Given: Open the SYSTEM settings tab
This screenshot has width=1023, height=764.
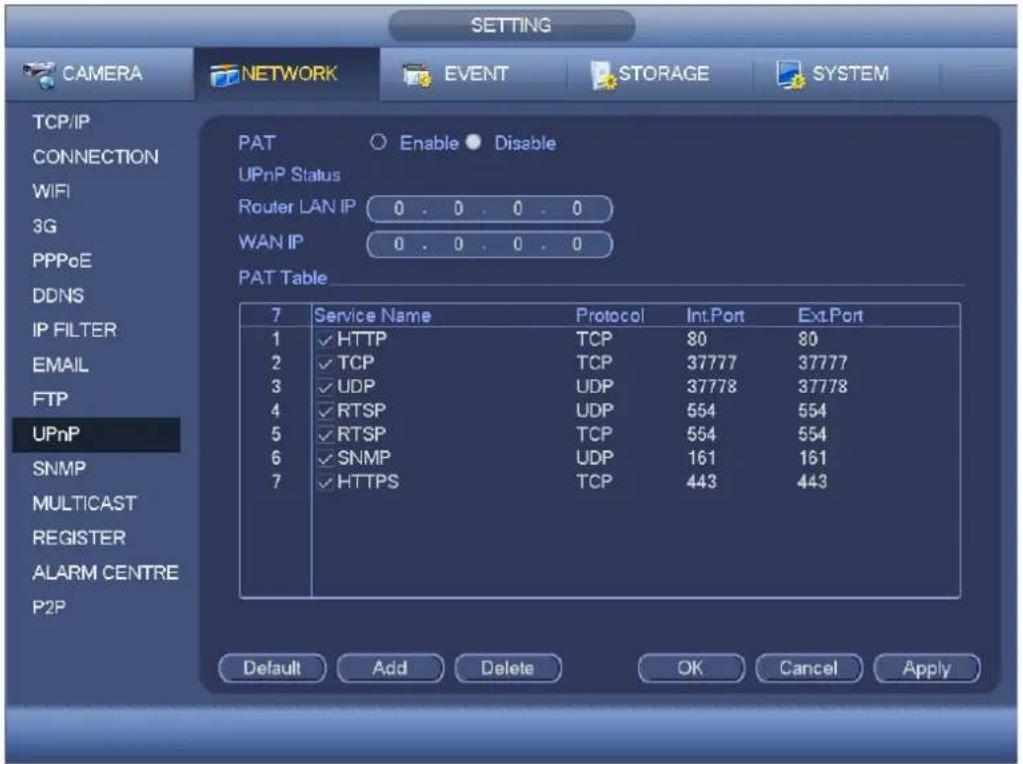Looking at the screenshot, I should (x=846, y=74).
